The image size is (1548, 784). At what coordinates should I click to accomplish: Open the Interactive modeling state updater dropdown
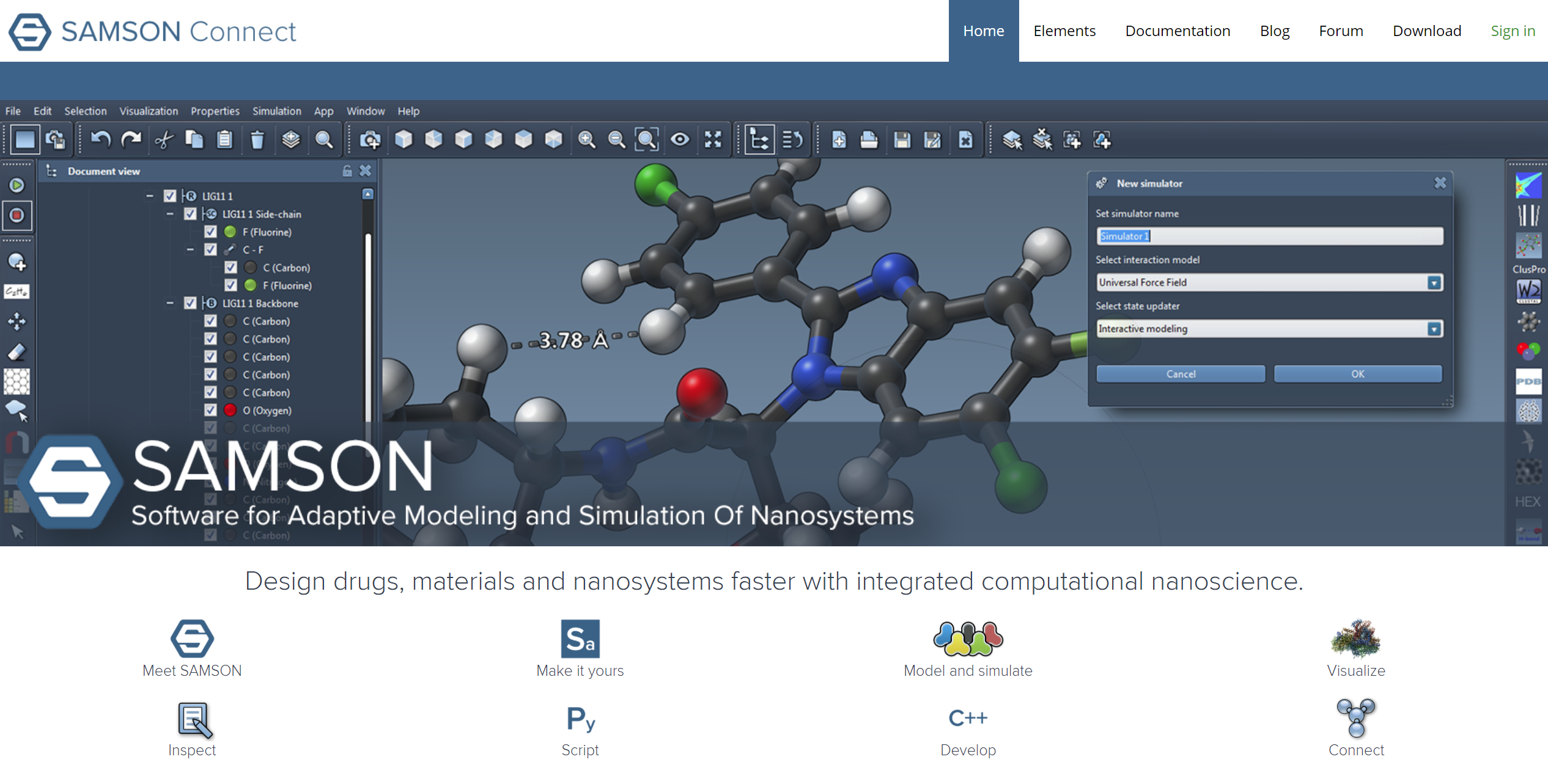1434,329
